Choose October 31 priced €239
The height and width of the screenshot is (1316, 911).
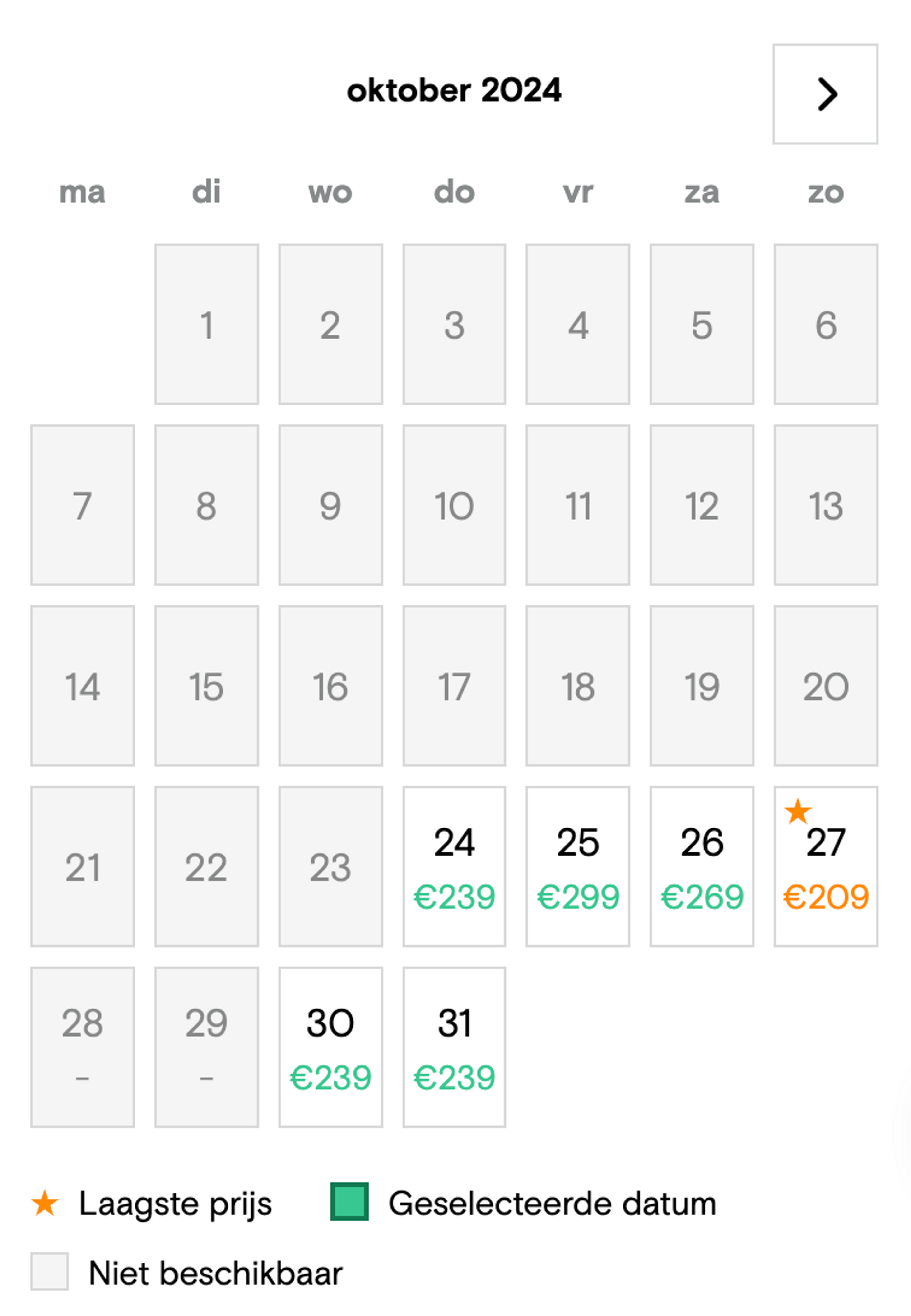(x=454, y=1047)
